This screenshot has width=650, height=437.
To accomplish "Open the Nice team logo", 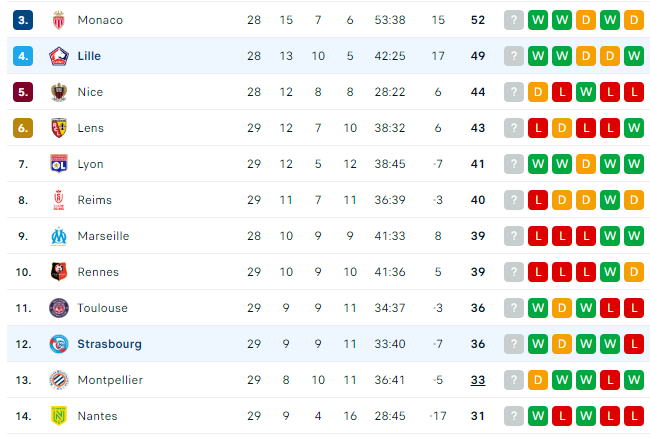I will (x=58, y=92).
